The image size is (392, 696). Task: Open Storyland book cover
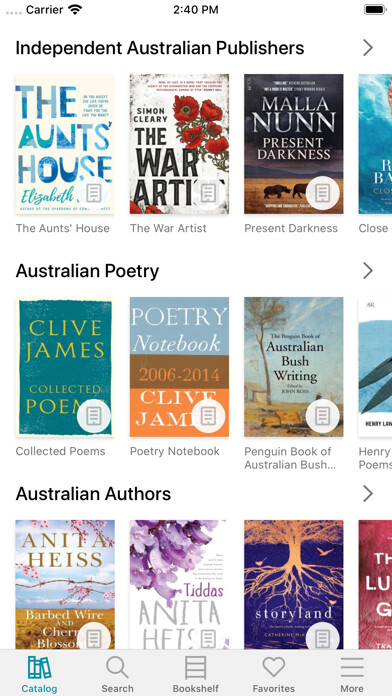tap(293, 585)
